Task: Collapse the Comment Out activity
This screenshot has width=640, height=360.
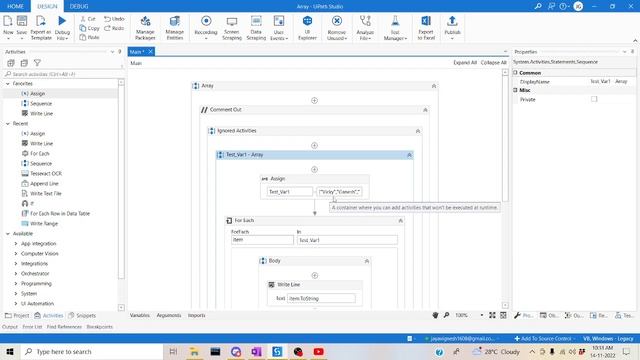Action: [x=425, y=110]
